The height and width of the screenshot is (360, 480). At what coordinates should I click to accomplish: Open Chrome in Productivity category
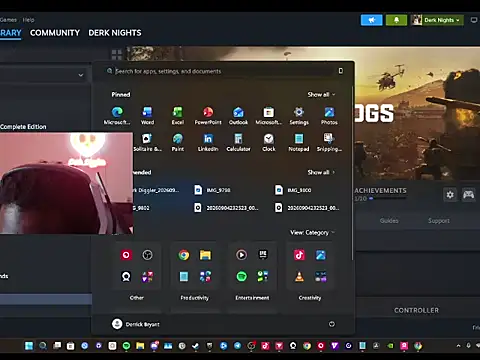[x=184, y=255]
